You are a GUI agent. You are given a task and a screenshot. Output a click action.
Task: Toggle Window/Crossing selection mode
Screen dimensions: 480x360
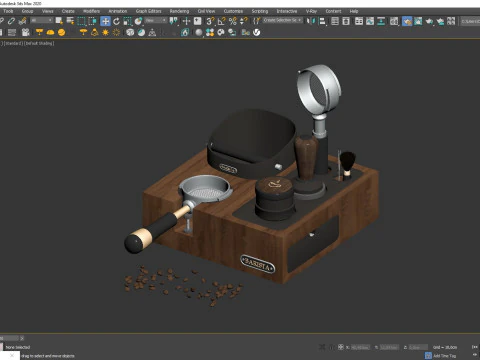92,21
